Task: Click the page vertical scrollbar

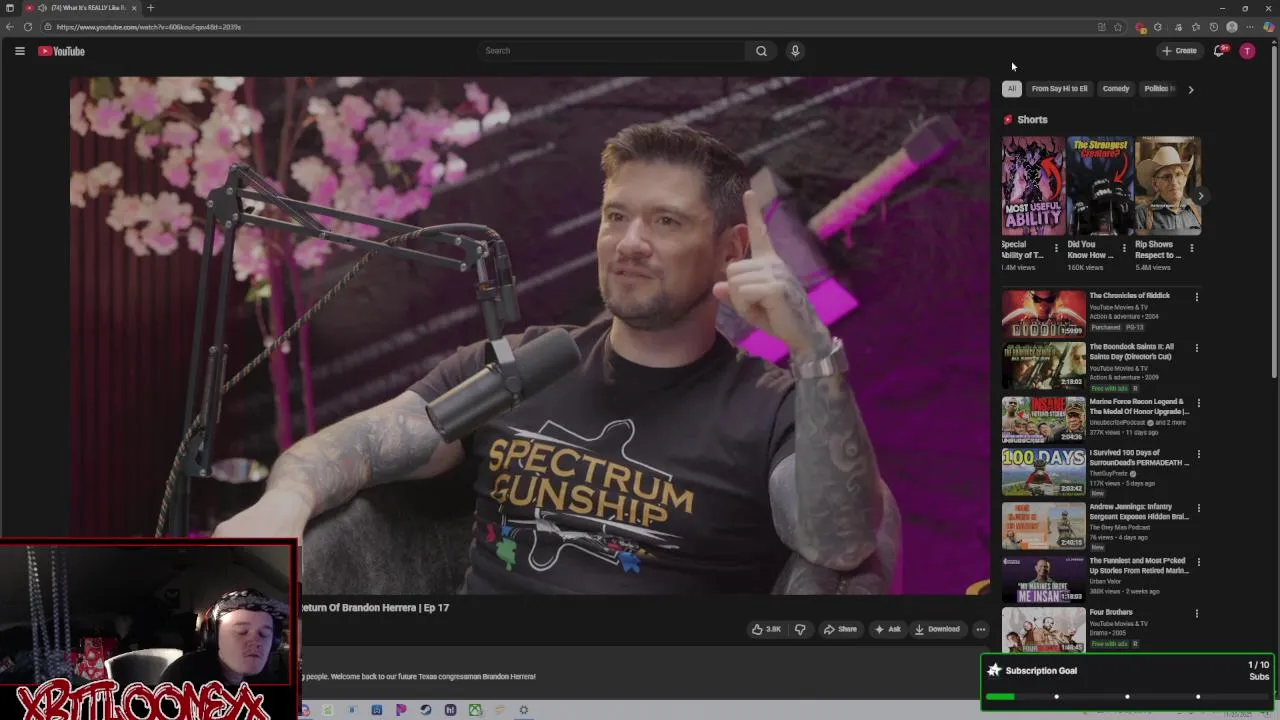Action: point(1273,210)
